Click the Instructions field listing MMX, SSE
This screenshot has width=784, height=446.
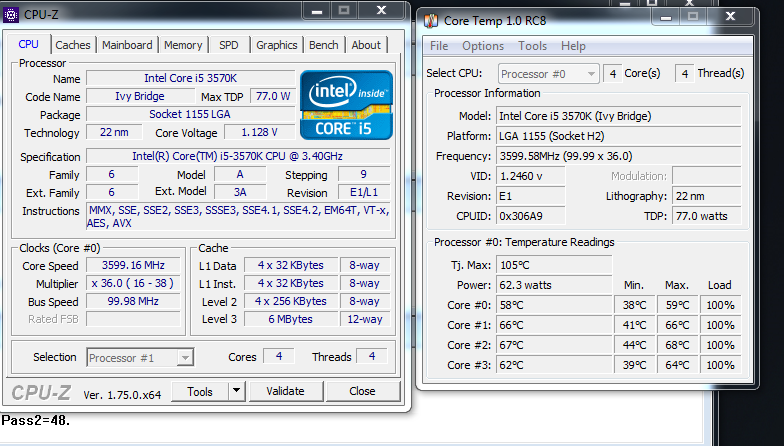coord(238,216)
